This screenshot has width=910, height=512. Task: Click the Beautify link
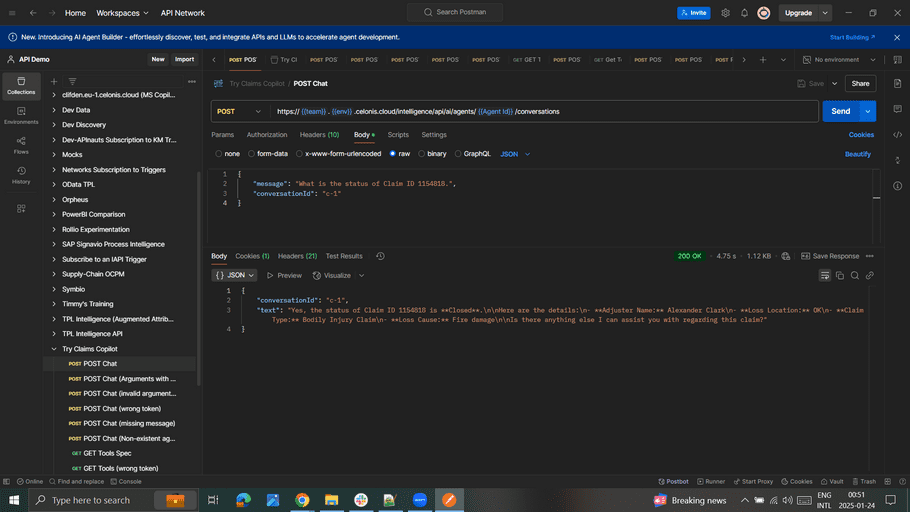click(x=857, y=154)
